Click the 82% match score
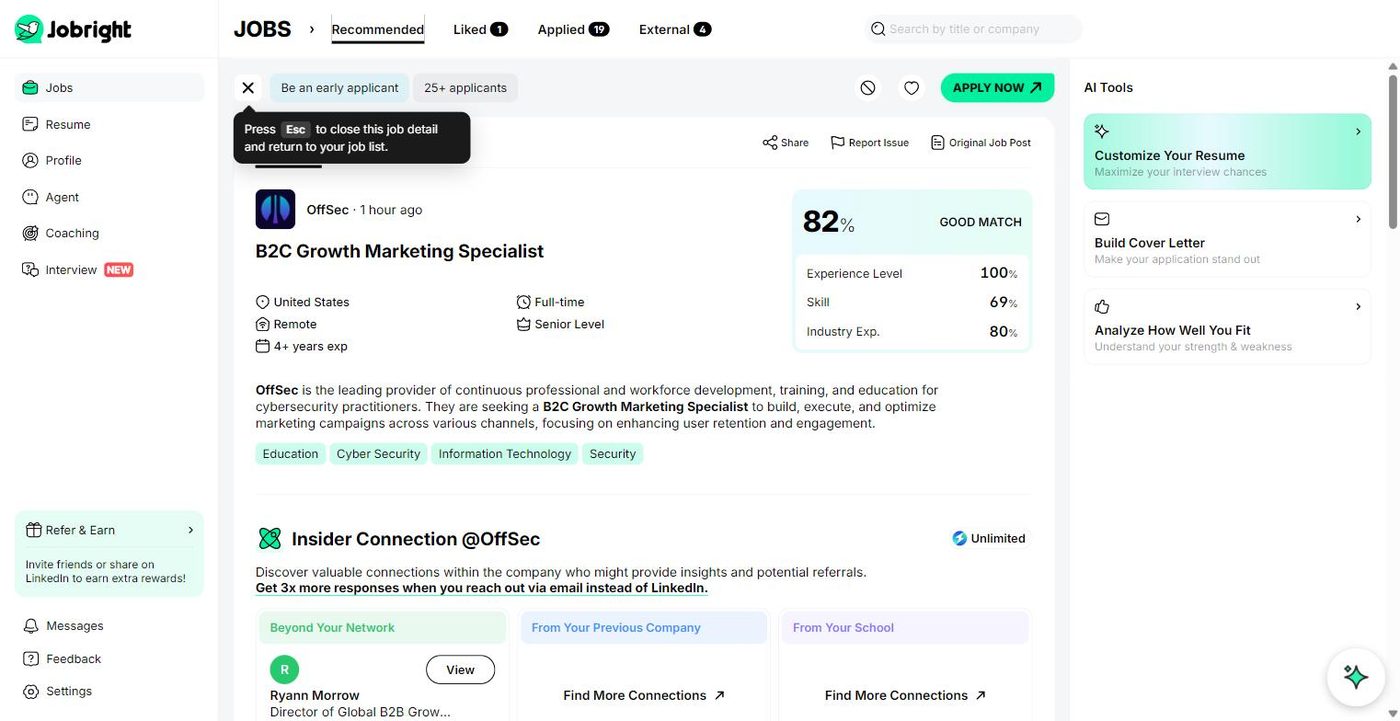The image size is (1400, 721). (x=829, y=222)
